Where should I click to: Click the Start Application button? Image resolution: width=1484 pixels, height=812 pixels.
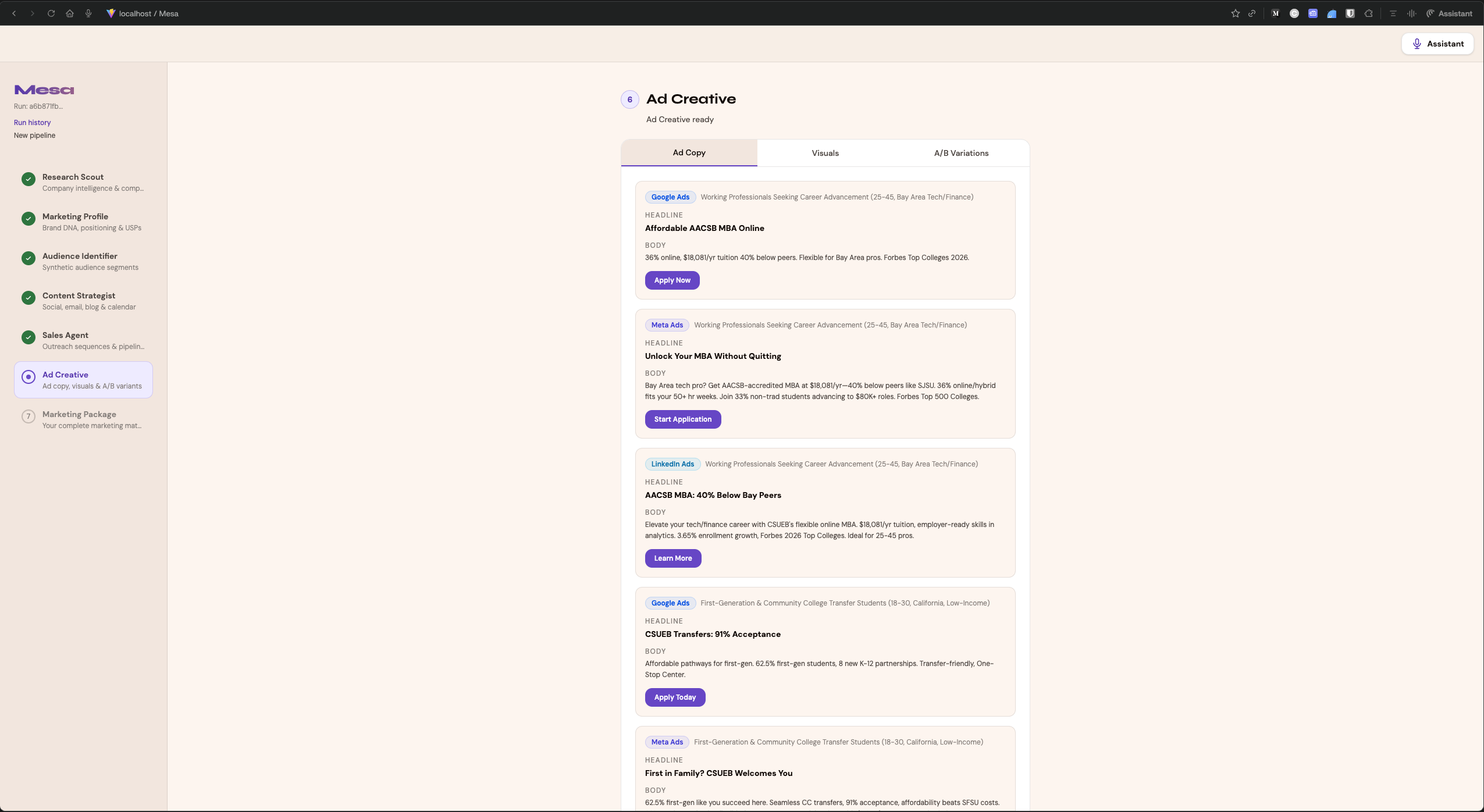pos(682,419)
